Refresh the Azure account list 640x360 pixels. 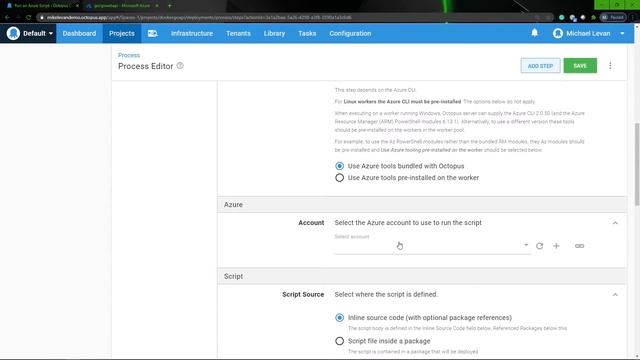point(540,246)
